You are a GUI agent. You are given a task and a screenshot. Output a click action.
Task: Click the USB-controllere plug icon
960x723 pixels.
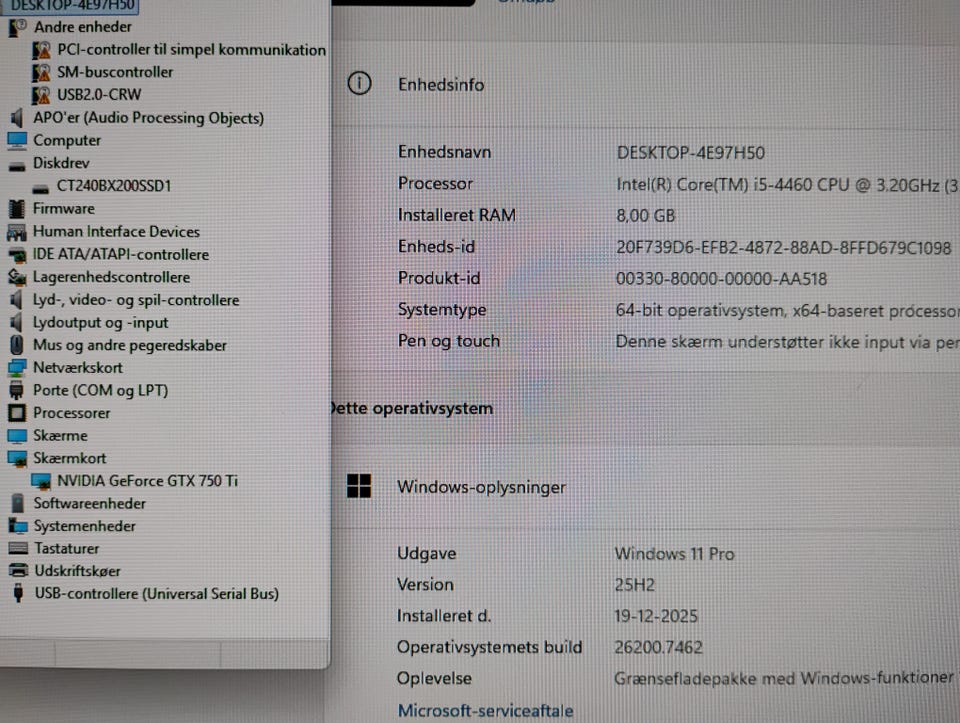pyautogui.click(x=18, y=593)
